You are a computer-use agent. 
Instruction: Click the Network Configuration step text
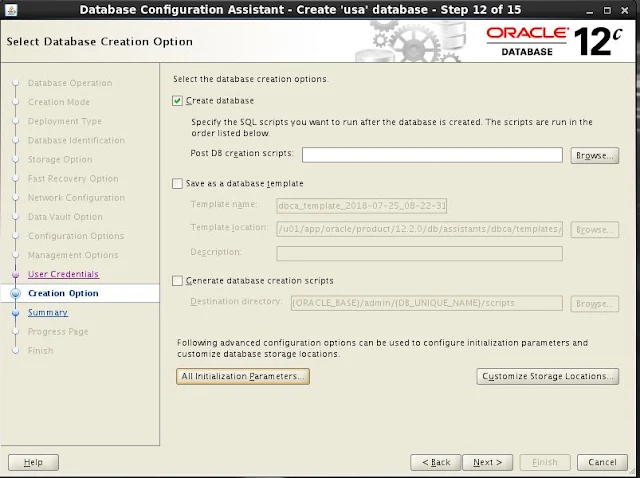point(76,198)
